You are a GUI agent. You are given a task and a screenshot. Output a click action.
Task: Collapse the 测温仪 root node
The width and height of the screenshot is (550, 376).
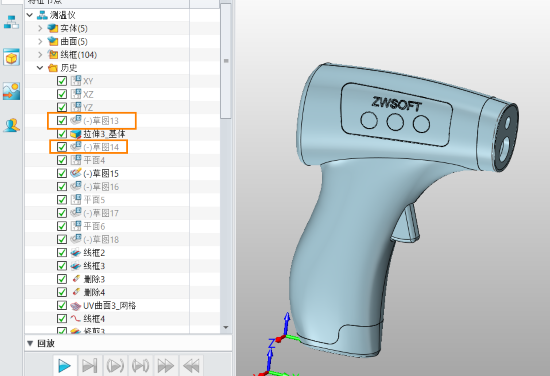pyautogui.click(x=30, y=15)
